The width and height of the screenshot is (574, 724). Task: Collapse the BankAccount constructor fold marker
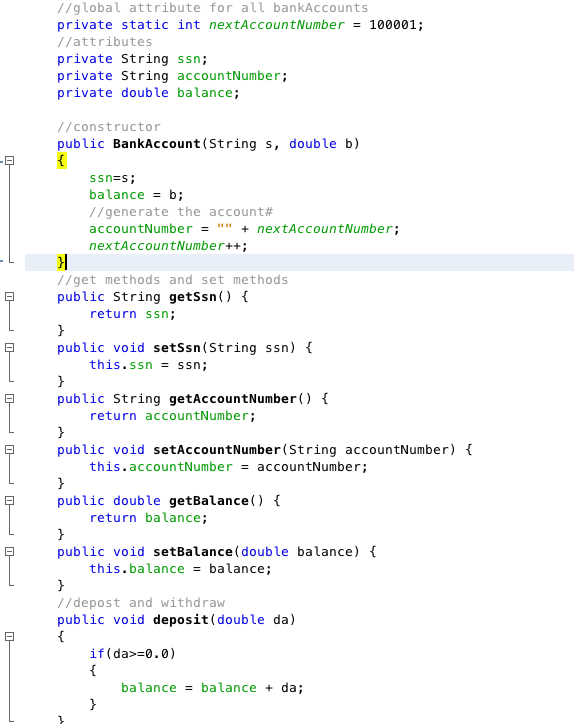9,161
